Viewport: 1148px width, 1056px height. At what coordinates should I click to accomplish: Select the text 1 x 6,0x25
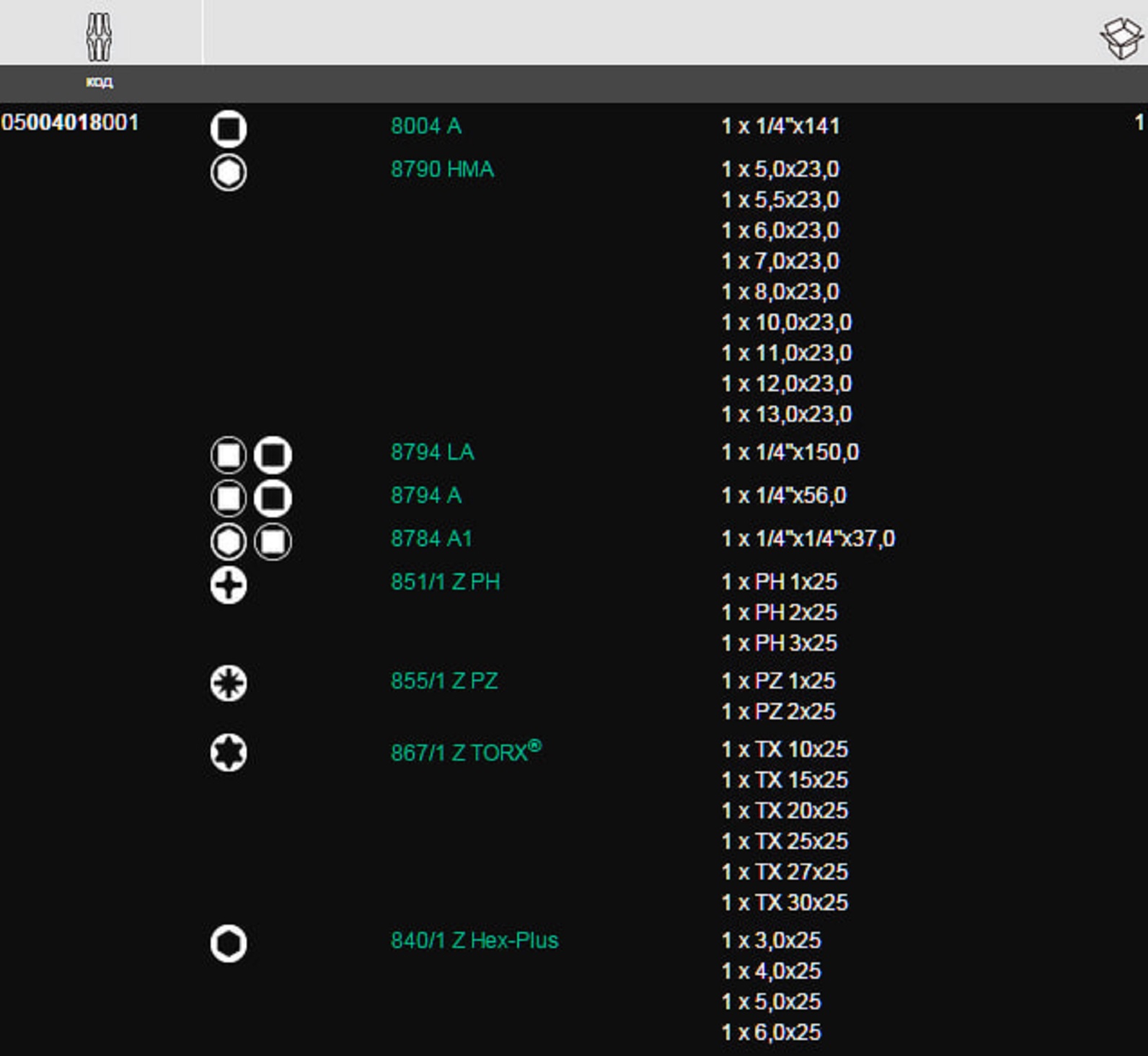pyautogui.click(x=772, y=1032)
